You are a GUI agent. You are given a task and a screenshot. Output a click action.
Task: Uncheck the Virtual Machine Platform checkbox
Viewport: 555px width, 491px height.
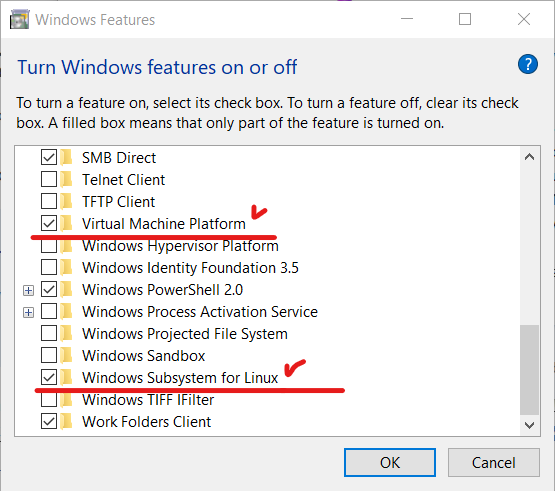[49, 223]
